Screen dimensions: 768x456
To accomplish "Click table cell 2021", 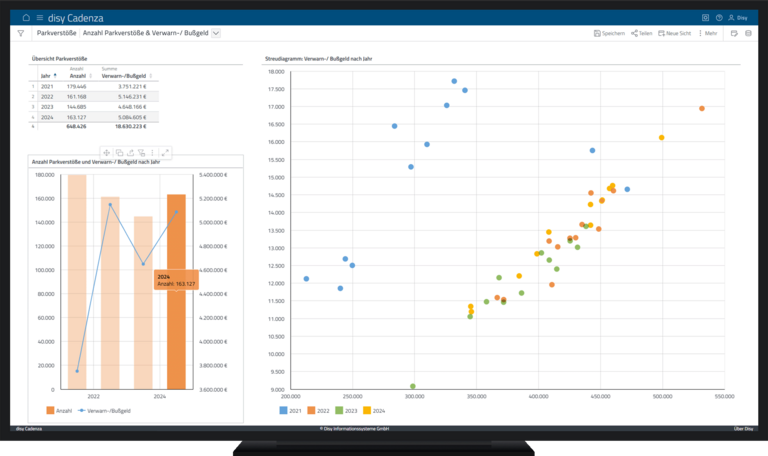I will coord(47,87).
